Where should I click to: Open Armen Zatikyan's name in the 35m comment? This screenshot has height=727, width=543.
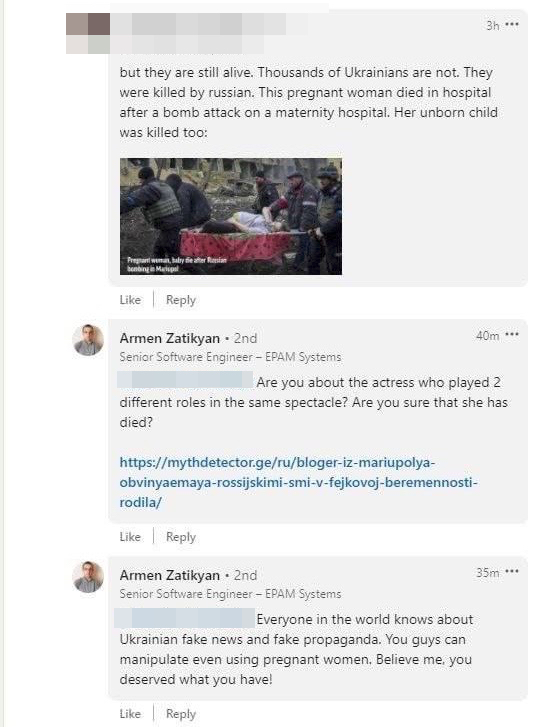(170, 575)
